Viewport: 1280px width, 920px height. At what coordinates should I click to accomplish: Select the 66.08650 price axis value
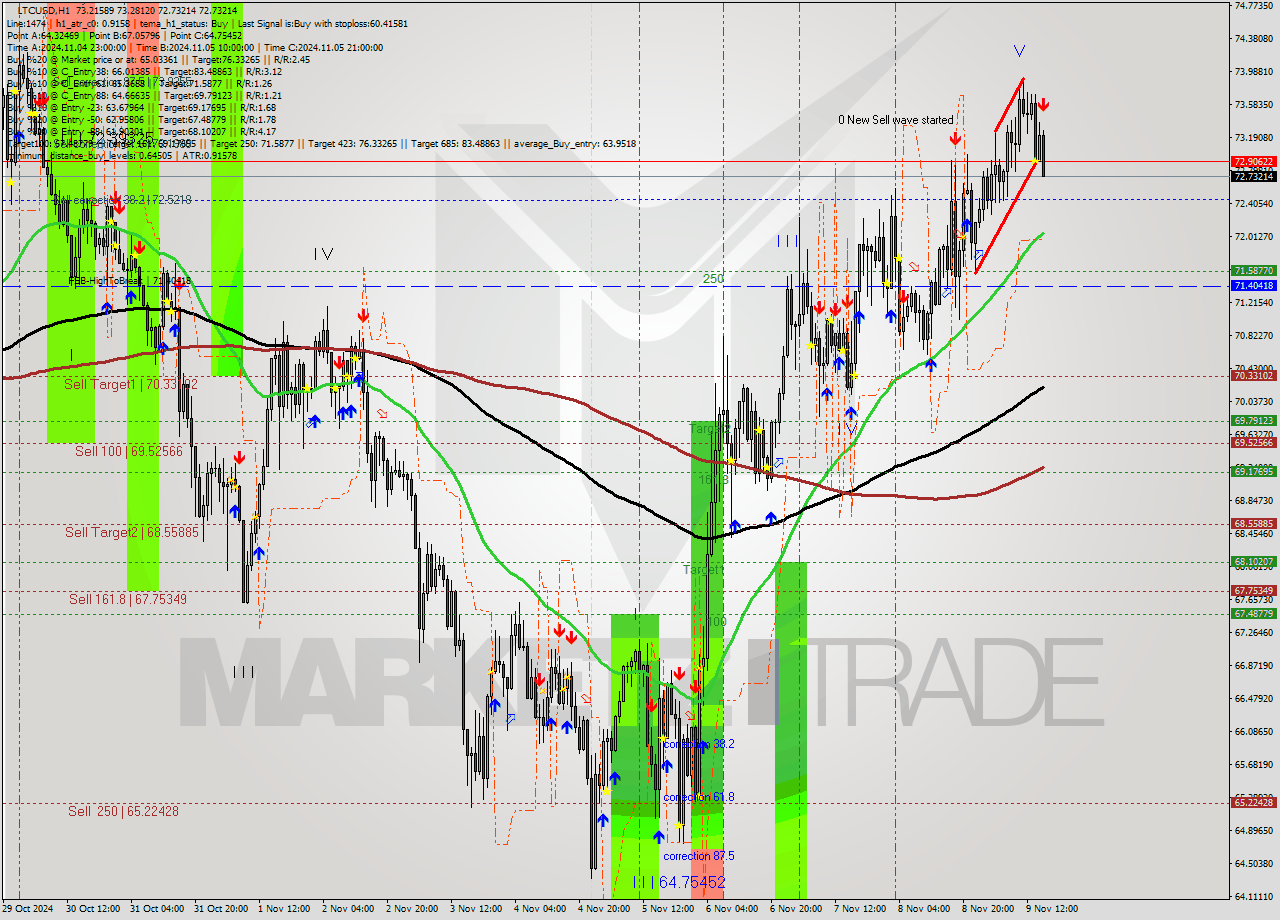tap(1253, 732)
